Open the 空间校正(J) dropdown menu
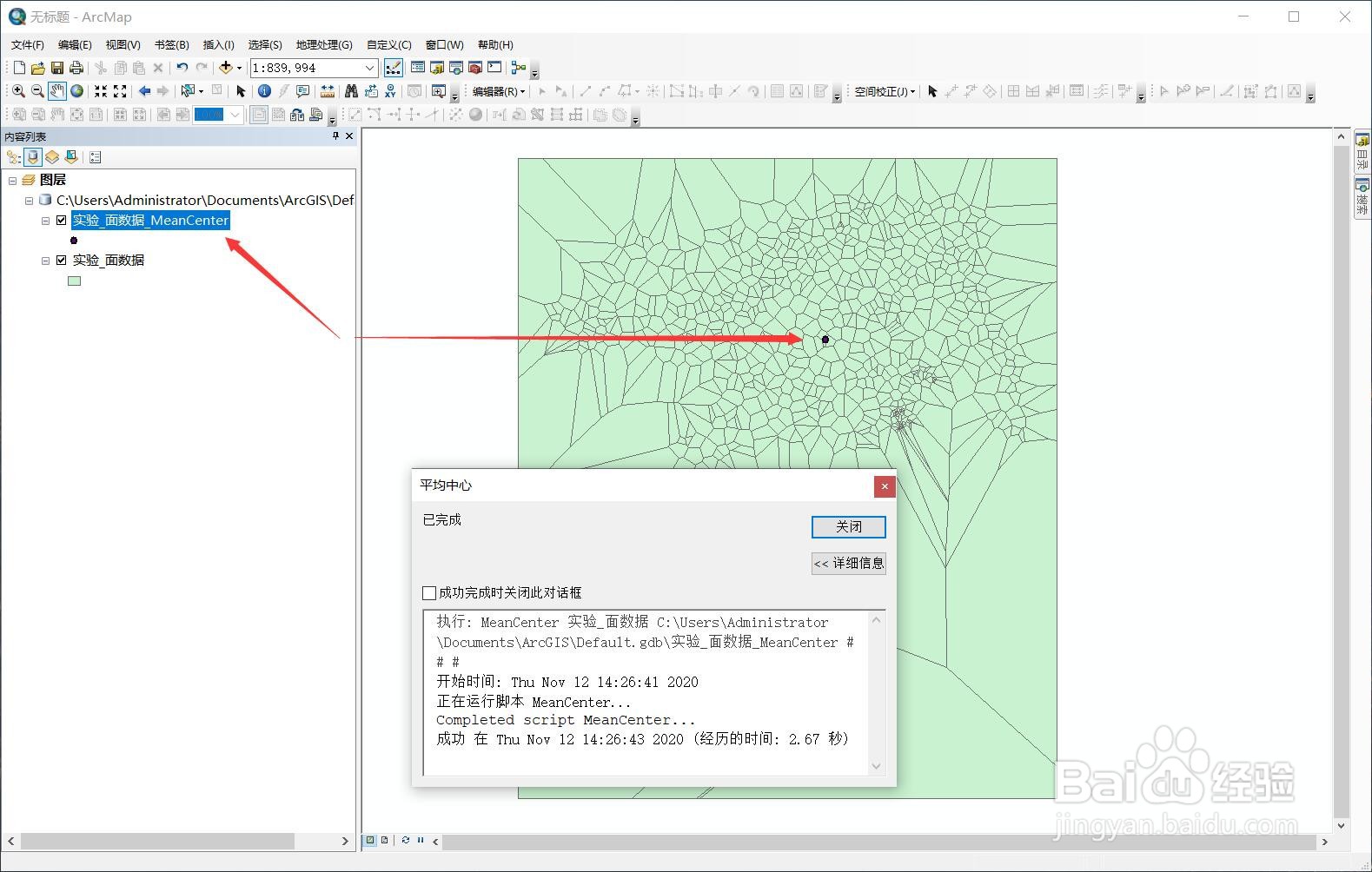This screenshot has width=1372, height=872. point(885,91)
